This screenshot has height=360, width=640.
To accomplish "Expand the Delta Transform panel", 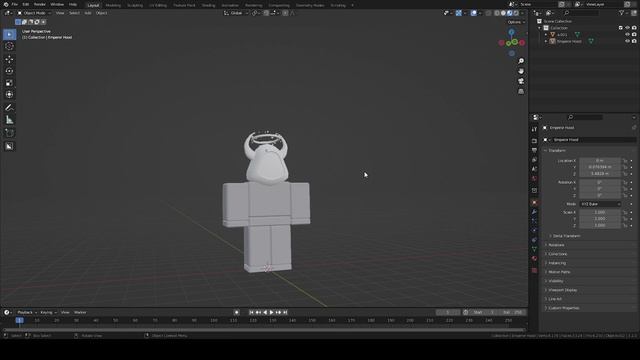I will coord(567,236).
